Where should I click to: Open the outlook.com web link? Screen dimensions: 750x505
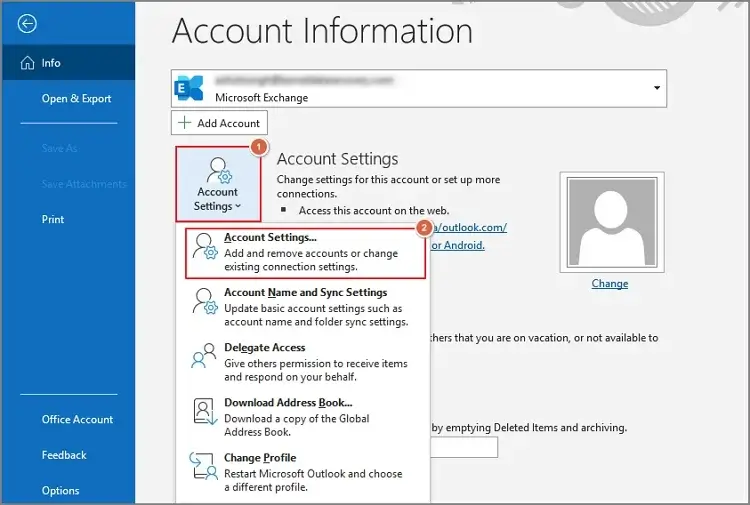tap(469, 228)
